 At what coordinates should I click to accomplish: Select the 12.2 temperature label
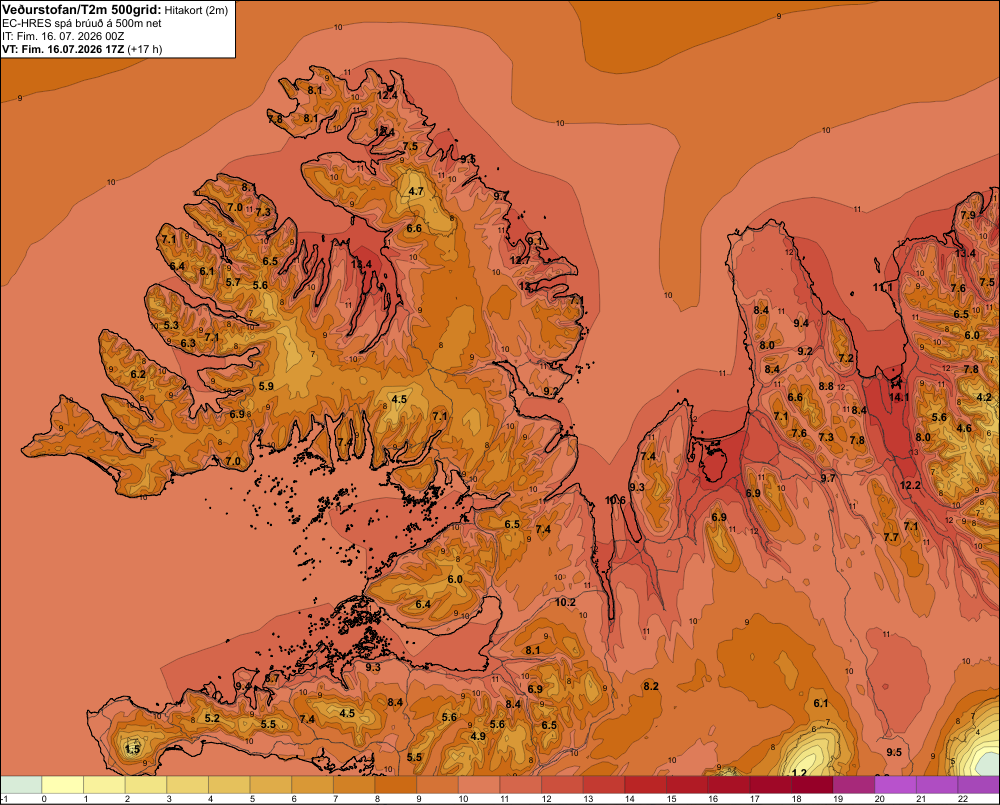point(910,485)
